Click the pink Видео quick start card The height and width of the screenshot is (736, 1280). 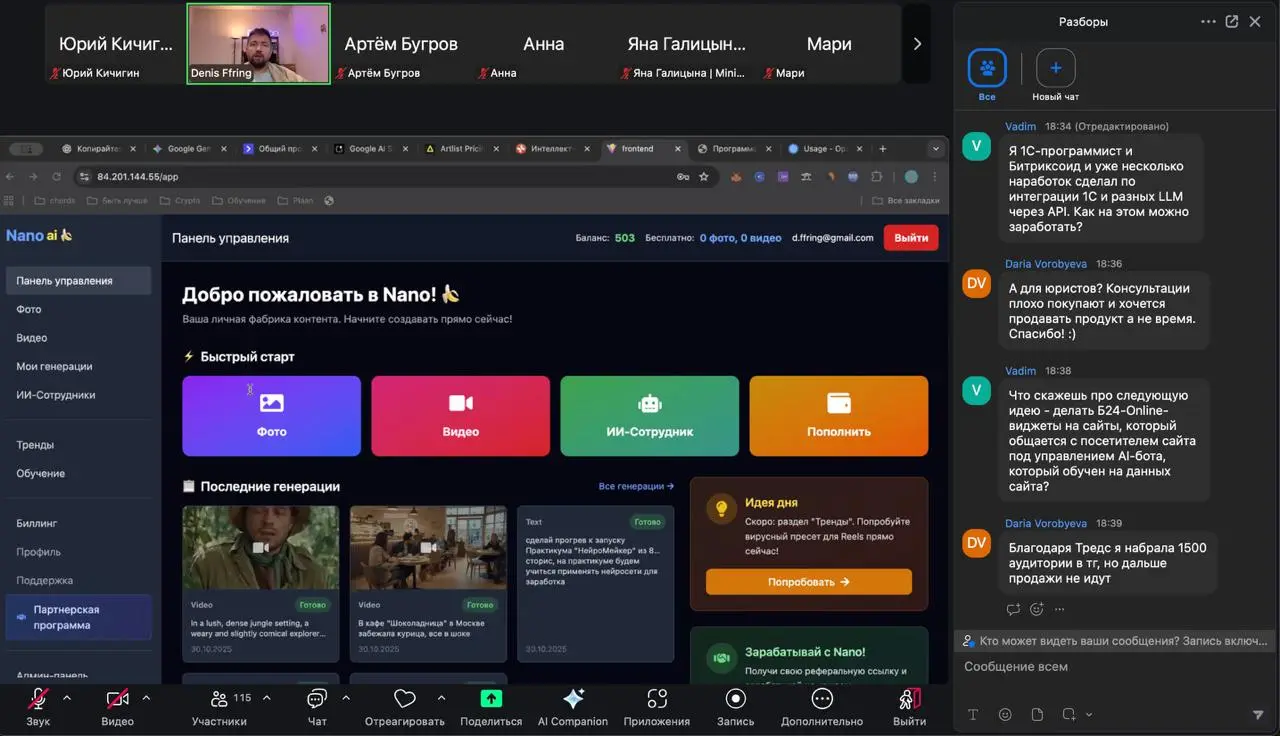click(x=460, y=416)
